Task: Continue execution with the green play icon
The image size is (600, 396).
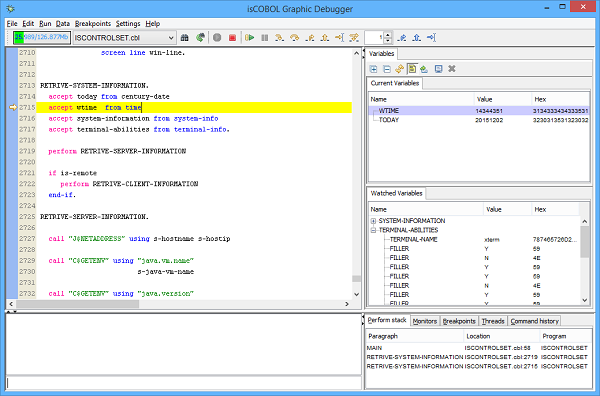Action: [x=249, y=37]
